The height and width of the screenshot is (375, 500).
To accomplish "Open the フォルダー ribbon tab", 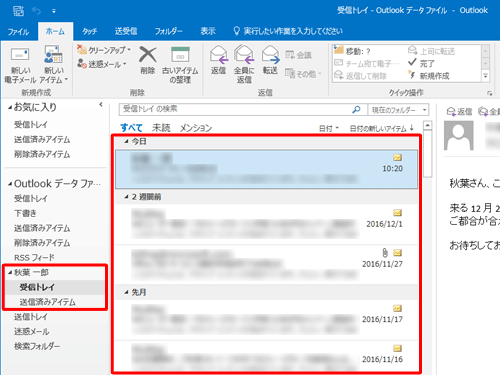I will [x=168, y=31].
